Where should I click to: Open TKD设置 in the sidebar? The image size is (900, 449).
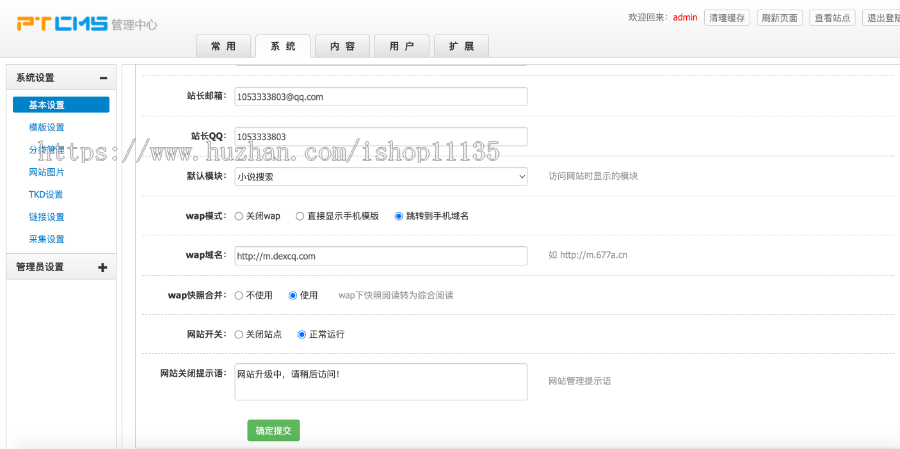click(x=46, y=194)
